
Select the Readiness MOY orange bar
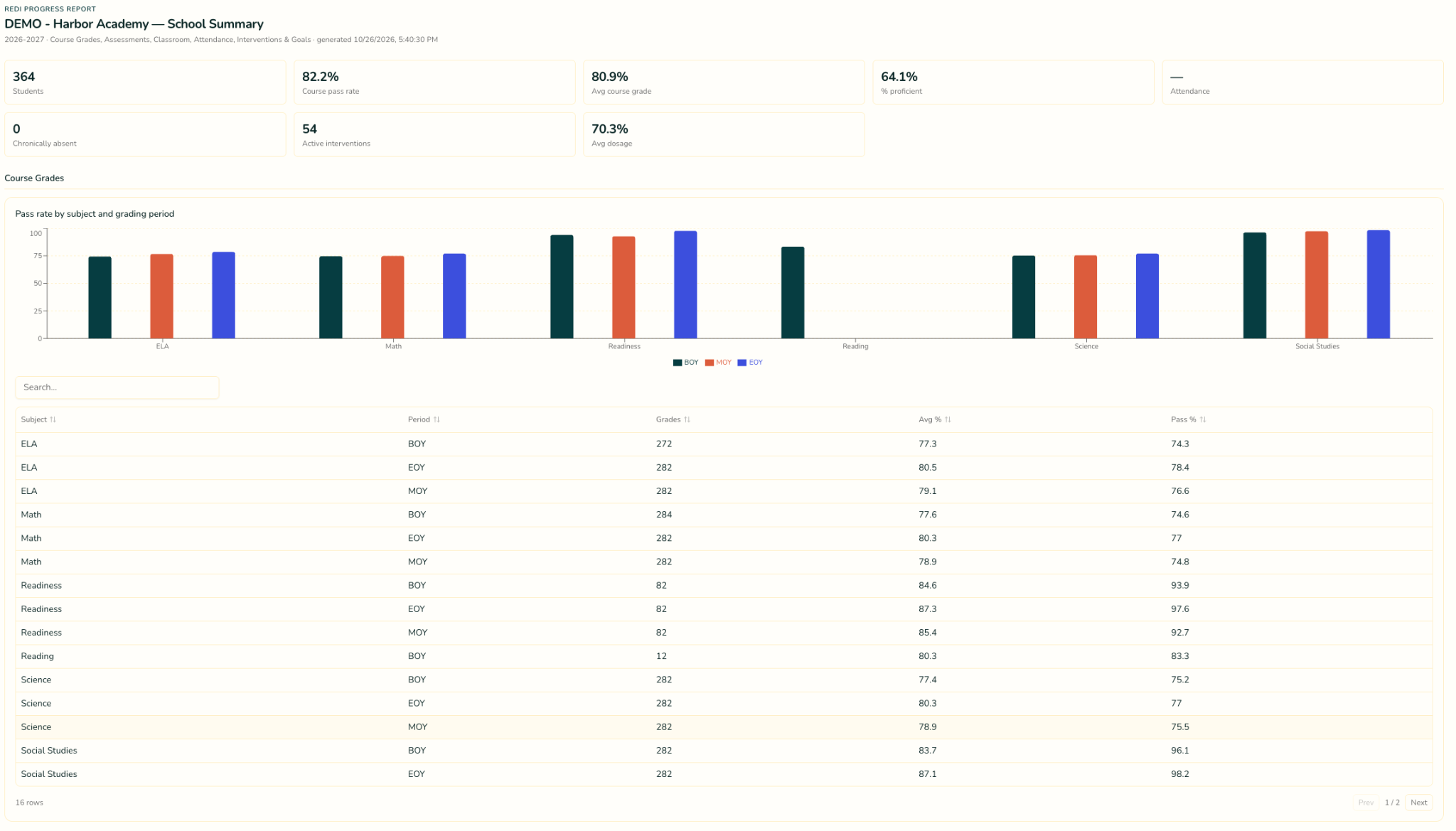(623, 287)
